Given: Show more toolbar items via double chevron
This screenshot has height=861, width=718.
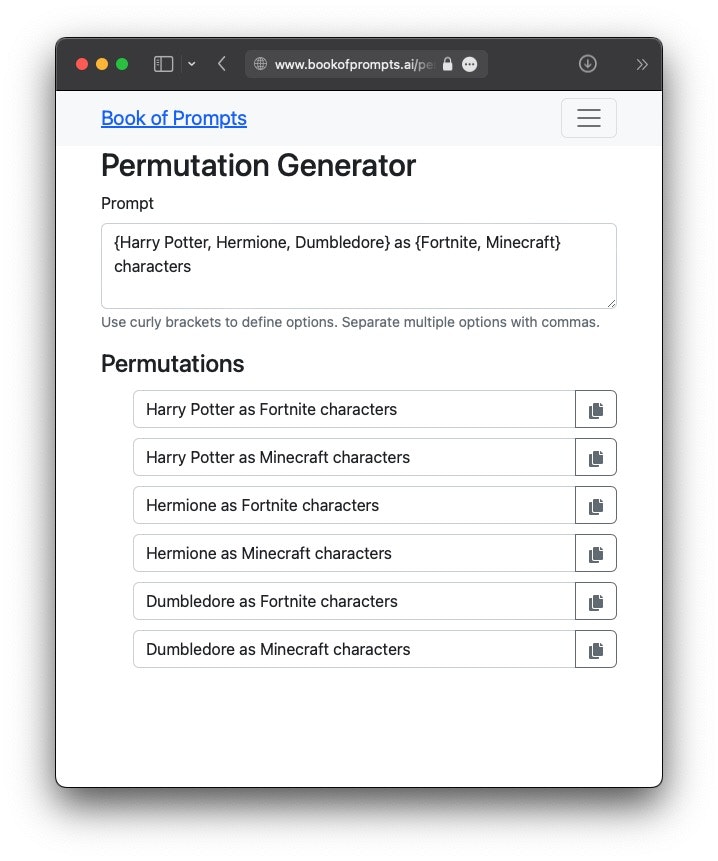Looking at the screenshot, I should [x=642, y=65].
